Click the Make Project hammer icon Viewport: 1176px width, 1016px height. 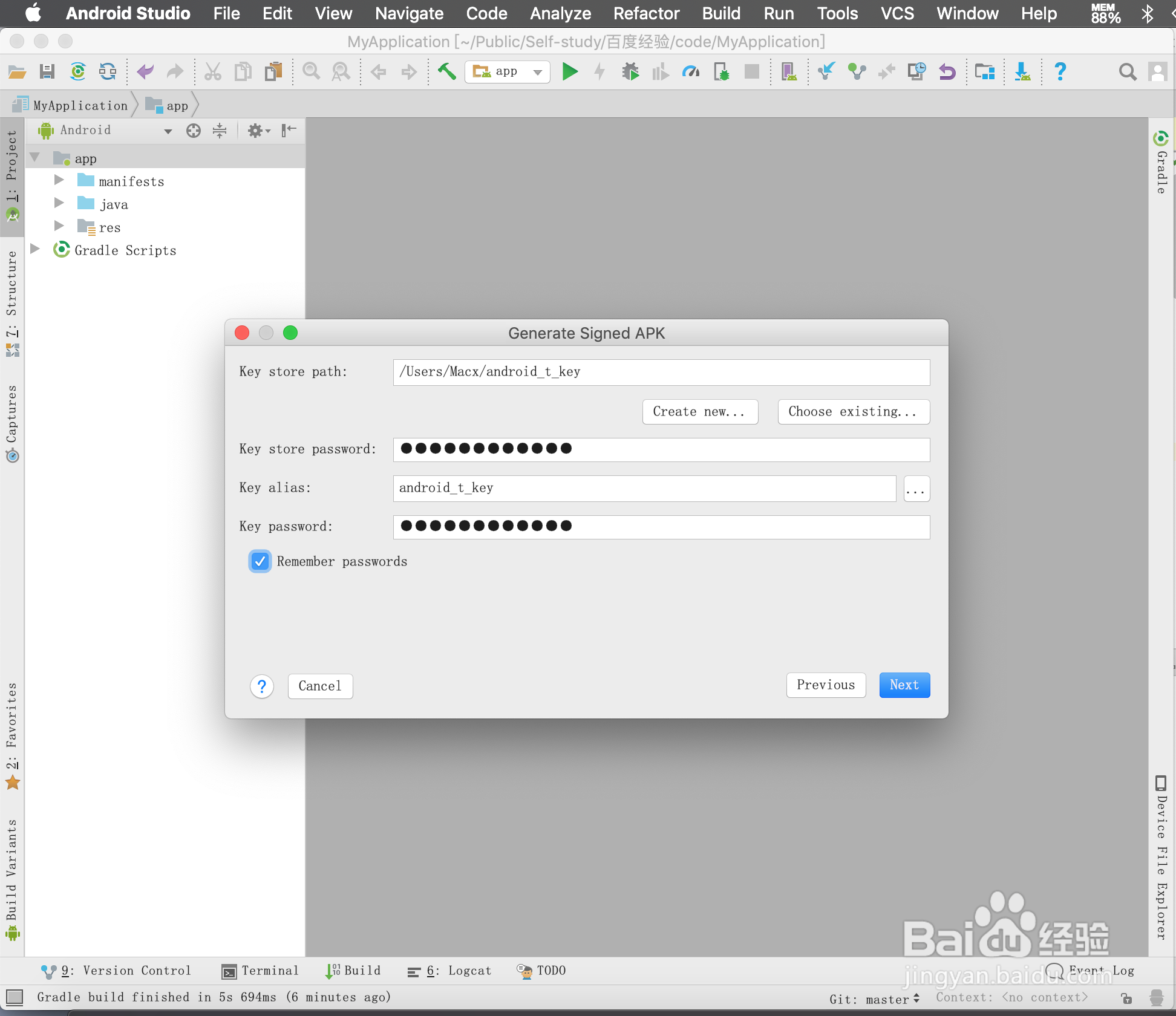click(x=446, y=72)
